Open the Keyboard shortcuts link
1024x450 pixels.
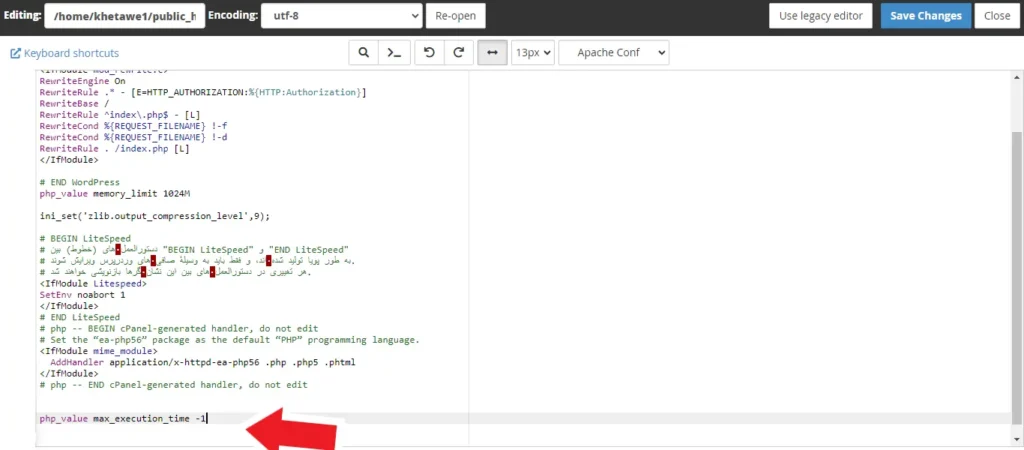(x=64, y=53)
